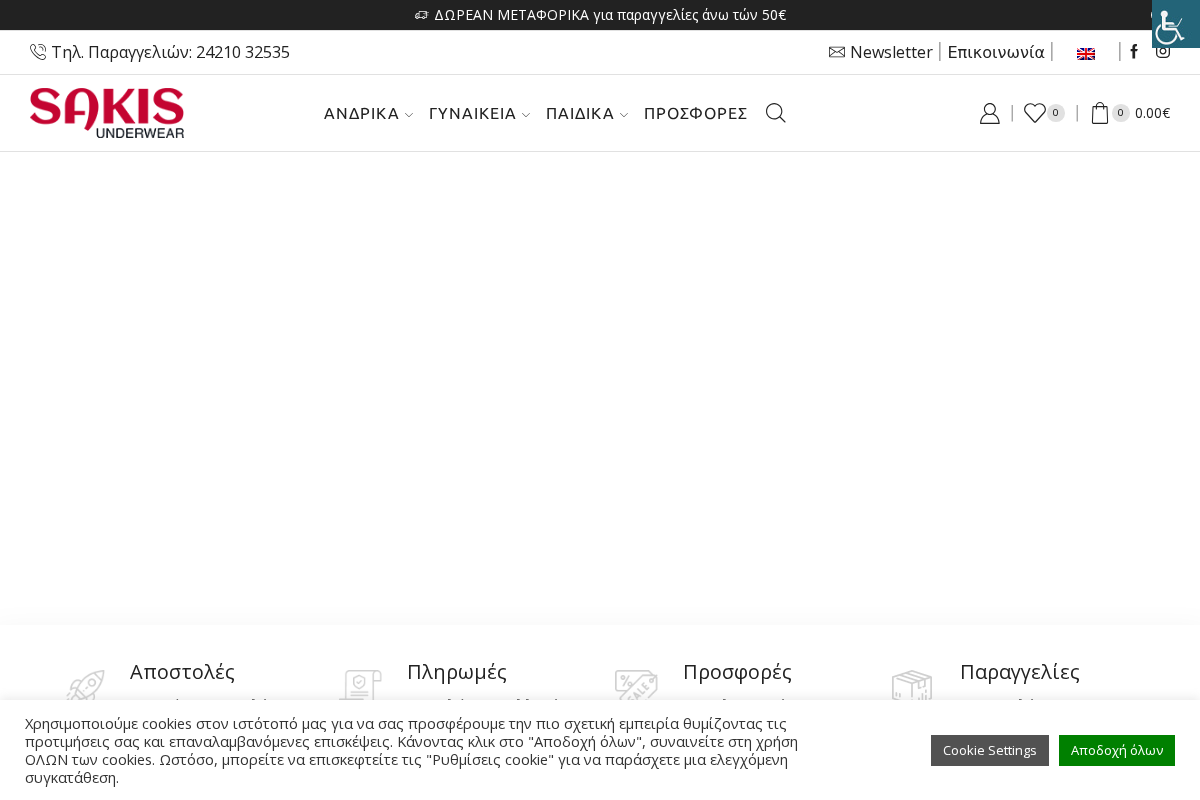The height and width of the screenshot is (800, 1200).
Task: Expand the ΓΥΝΑΙΚΕΙΑ menu chevron
Action: tap(526, 115)
